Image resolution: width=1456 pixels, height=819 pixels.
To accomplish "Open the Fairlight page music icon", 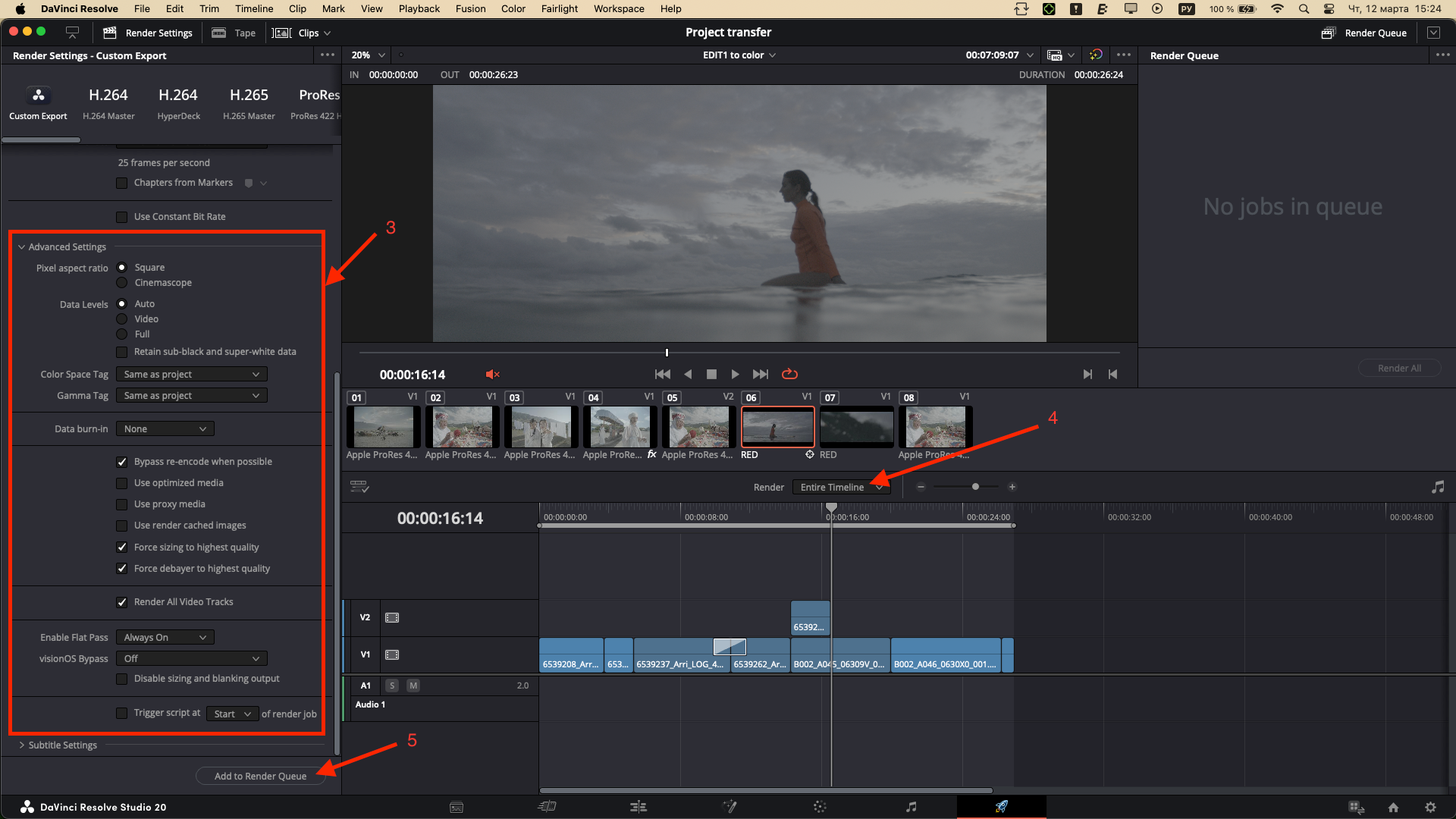I will coord(911,807).
